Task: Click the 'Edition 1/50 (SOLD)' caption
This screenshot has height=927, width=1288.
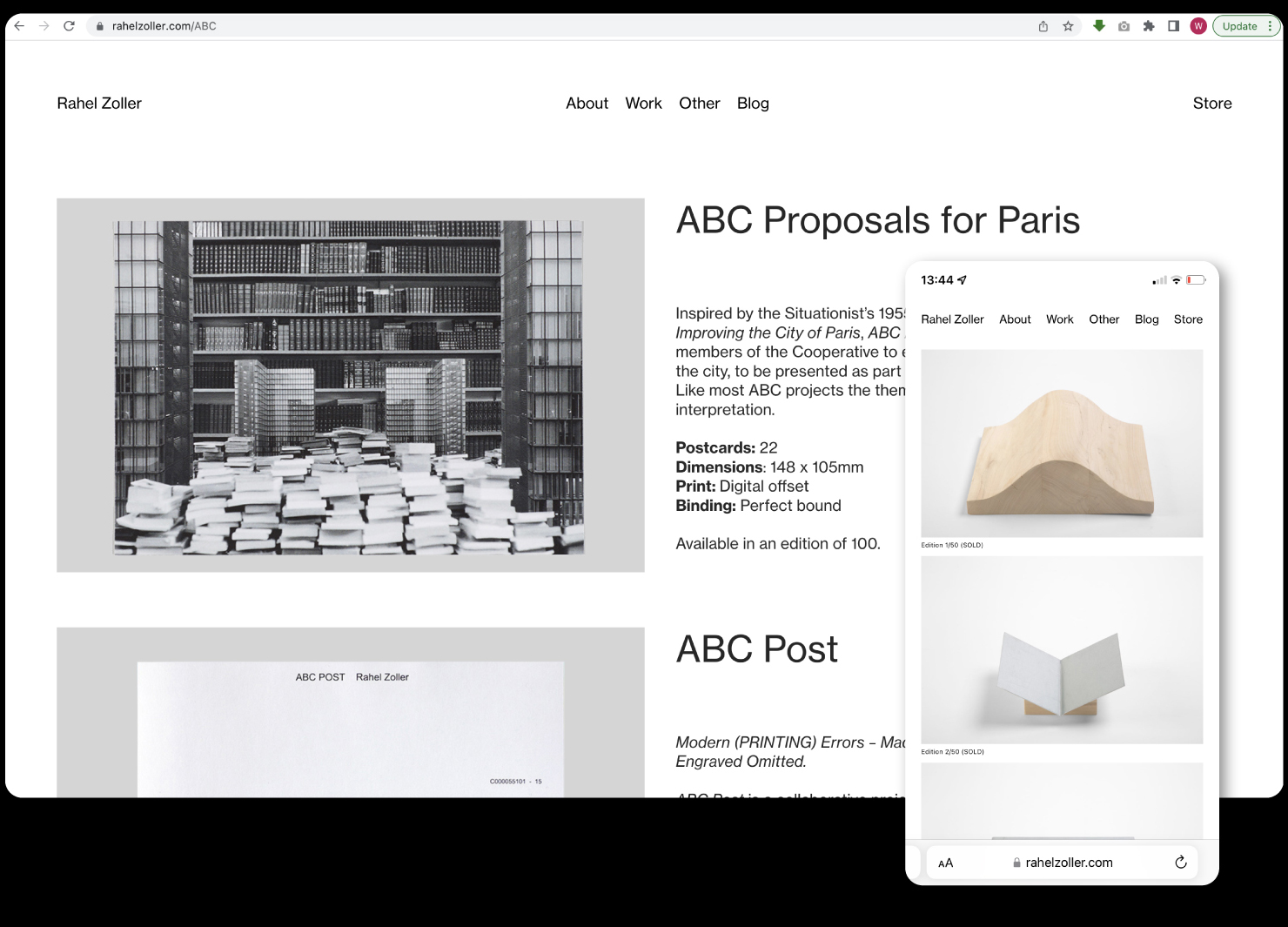Action: [952, 545]
